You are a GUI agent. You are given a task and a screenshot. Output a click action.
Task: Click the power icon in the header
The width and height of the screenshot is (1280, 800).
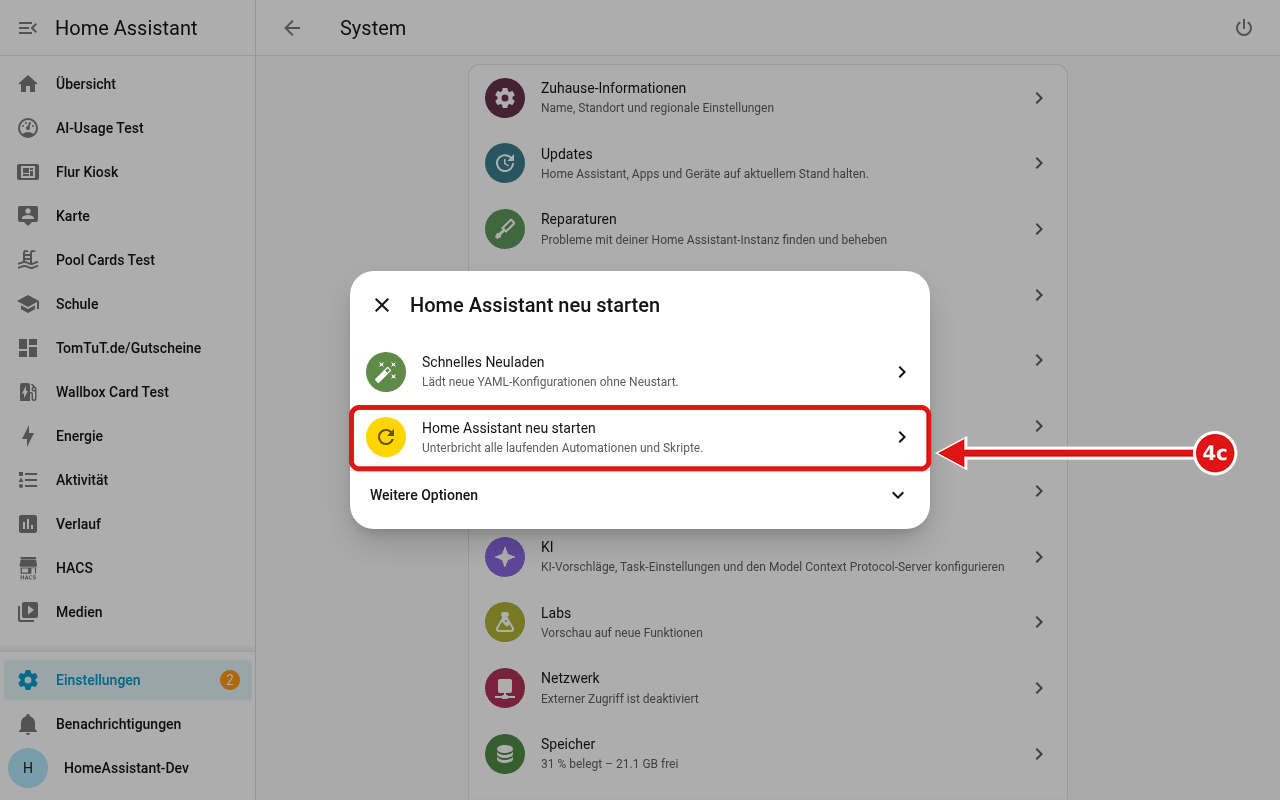1244,28
